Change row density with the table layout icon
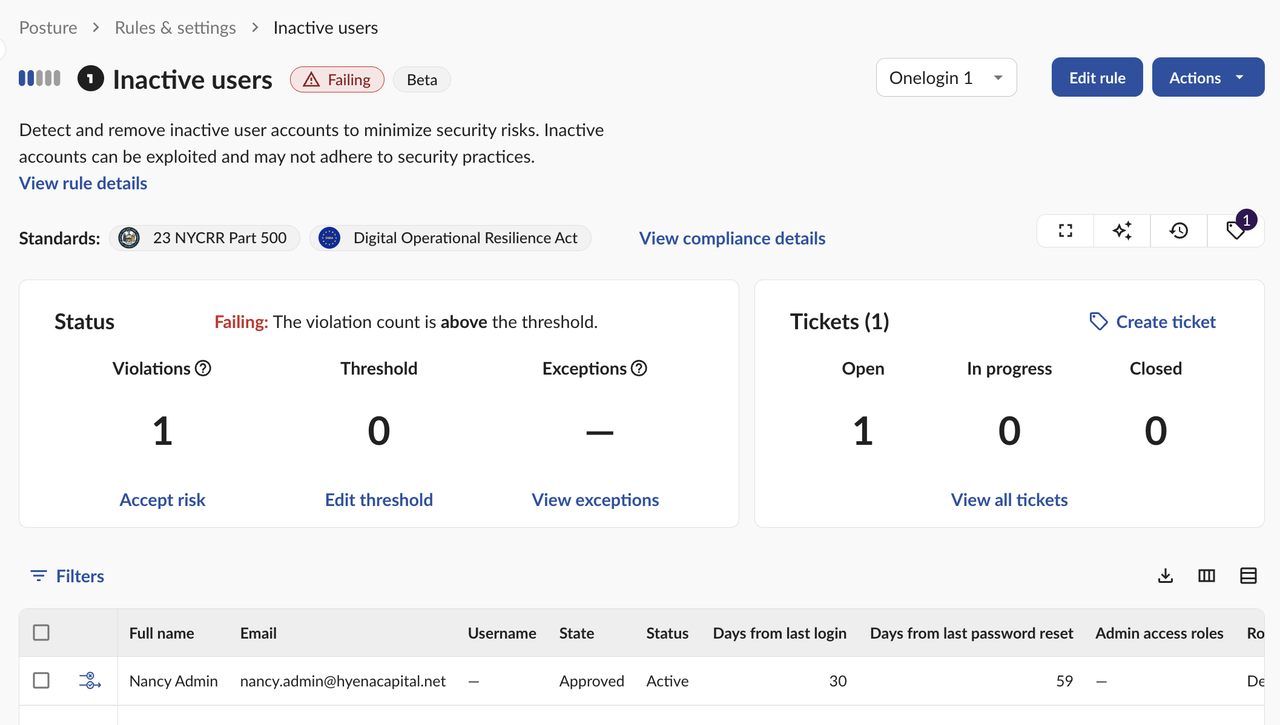The height and width of the screenshot is (725, 1280). 1248,576
